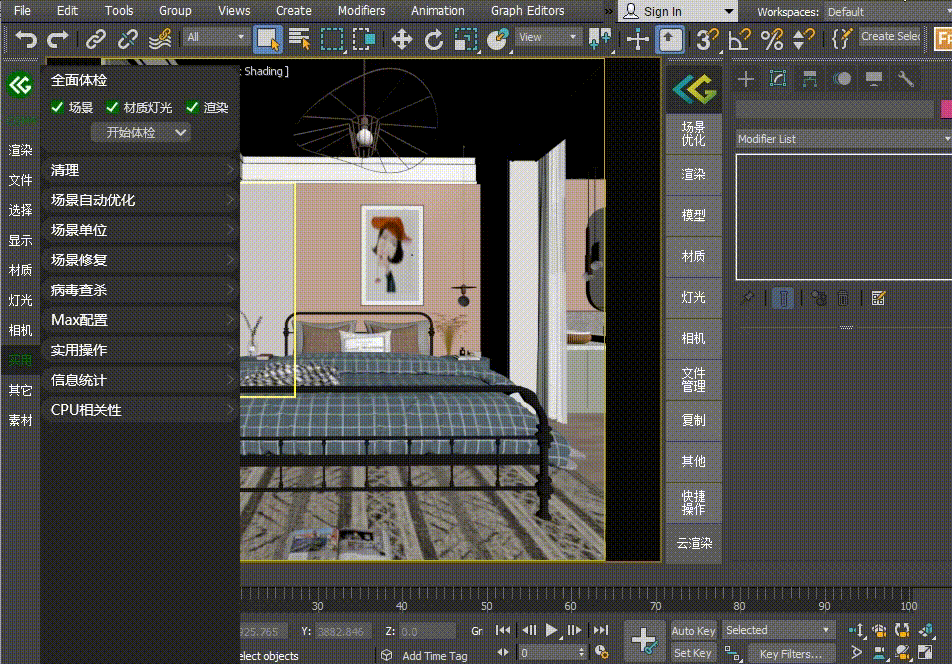This screenshot has width=952, height=664.
Task: Open the Graph Editors menu
Action: (527, 10)
